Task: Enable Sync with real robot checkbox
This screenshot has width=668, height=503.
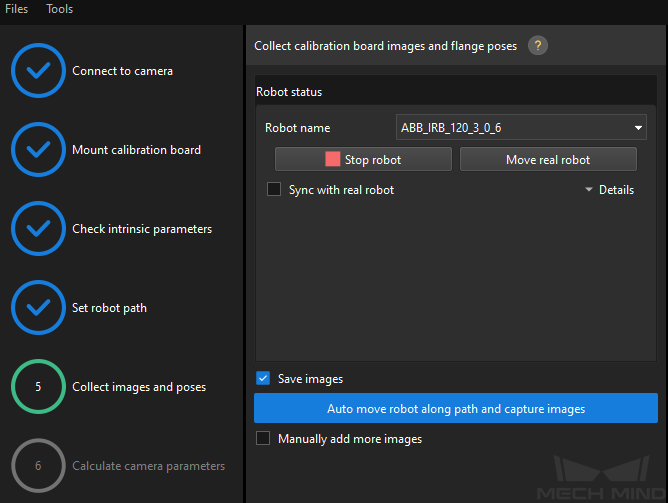Action: point(274,190)
